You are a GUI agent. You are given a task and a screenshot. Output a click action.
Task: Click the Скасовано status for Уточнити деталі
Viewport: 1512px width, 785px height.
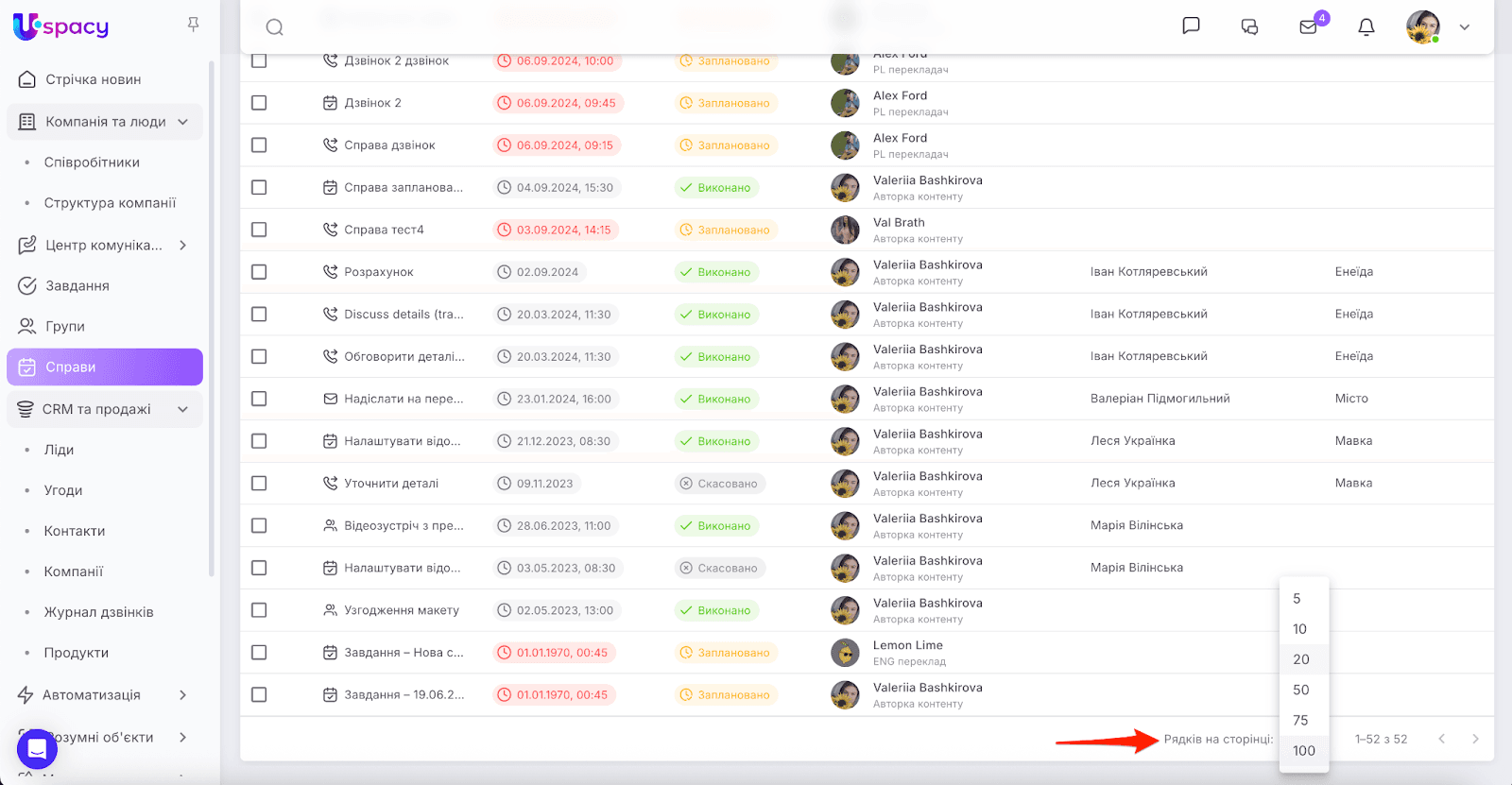719,484
